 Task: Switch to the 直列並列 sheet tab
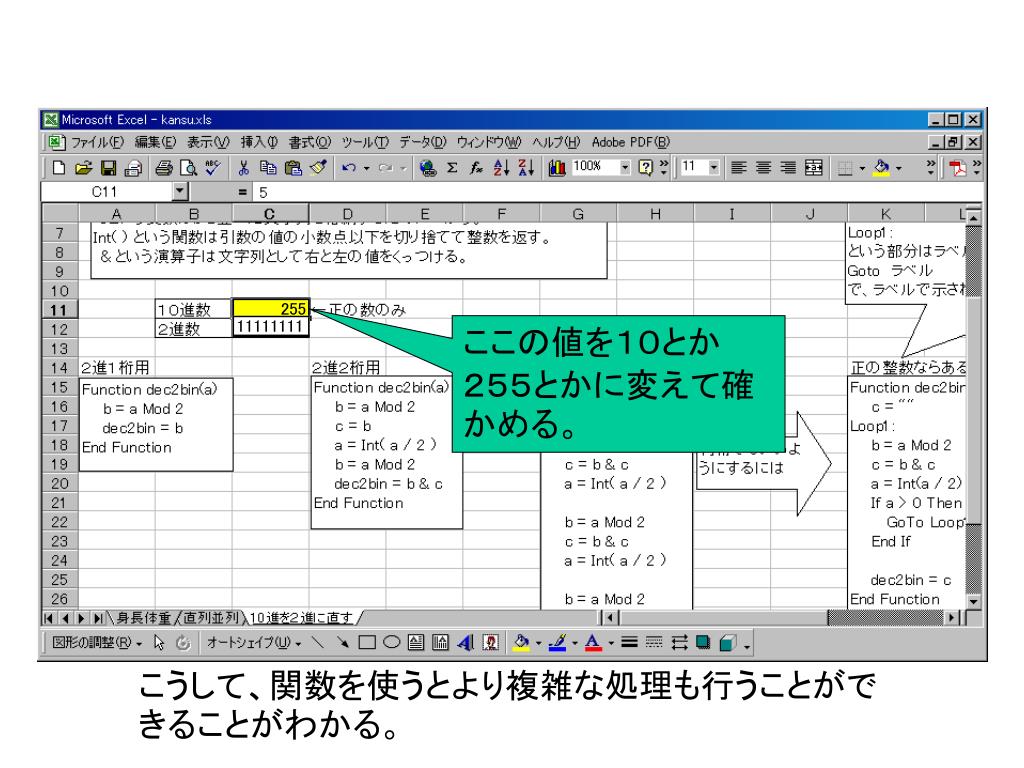click(x=211, y=618)
